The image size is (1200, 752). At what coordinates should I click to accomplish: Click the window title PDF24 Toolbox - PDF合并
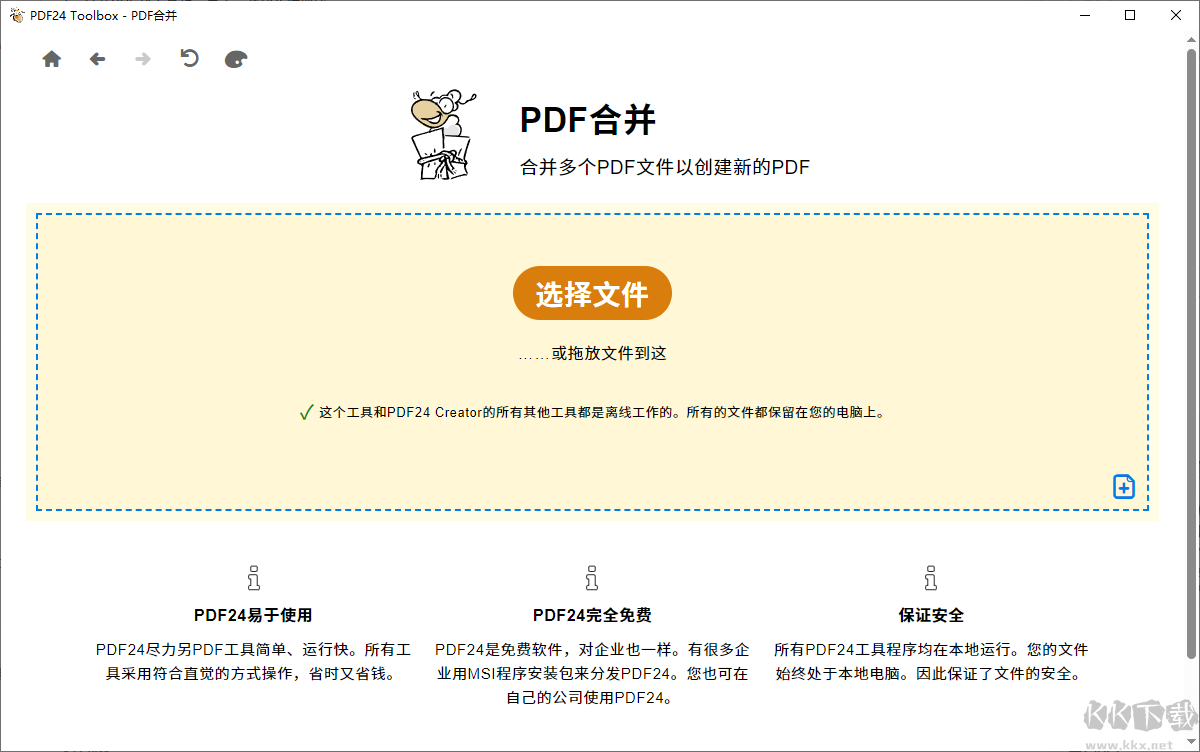point(104,16)
